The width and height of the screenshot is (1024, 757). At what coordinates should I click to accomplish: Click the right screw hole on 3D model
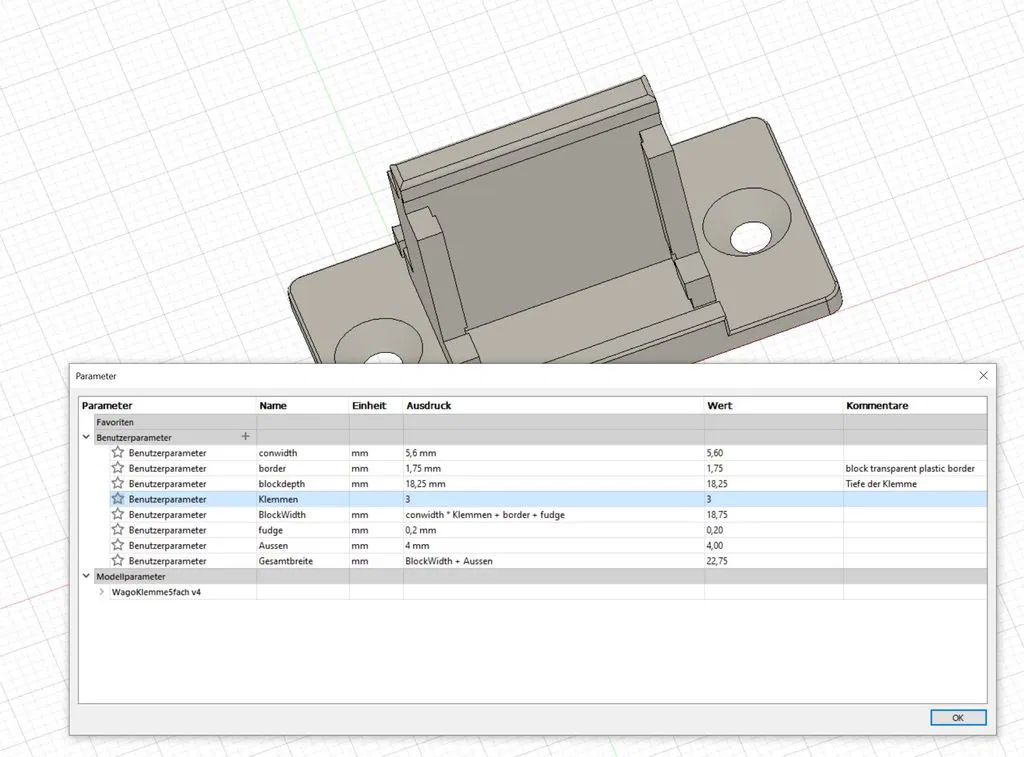pos(750,236)
